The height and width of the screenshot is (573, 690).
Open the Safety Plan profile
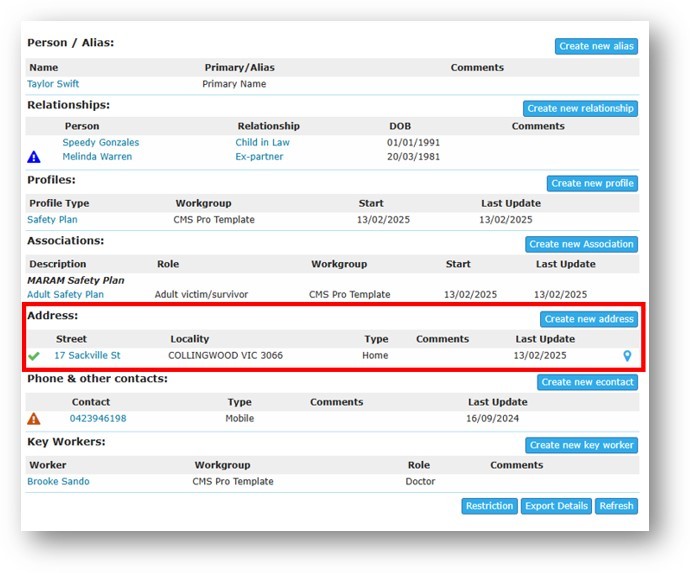pyautogui.click(x=52, y=220)
